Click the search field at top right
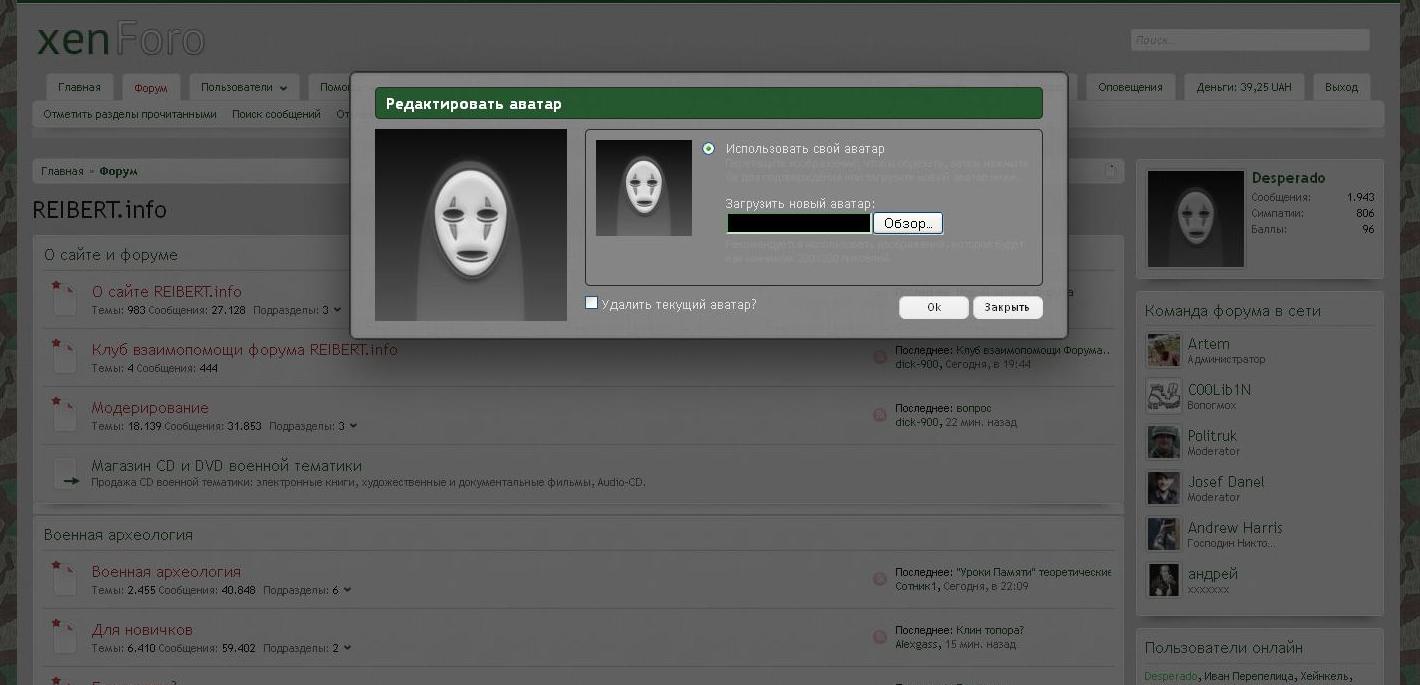This screenshot has width=1420, height=685. point(1249,40)
